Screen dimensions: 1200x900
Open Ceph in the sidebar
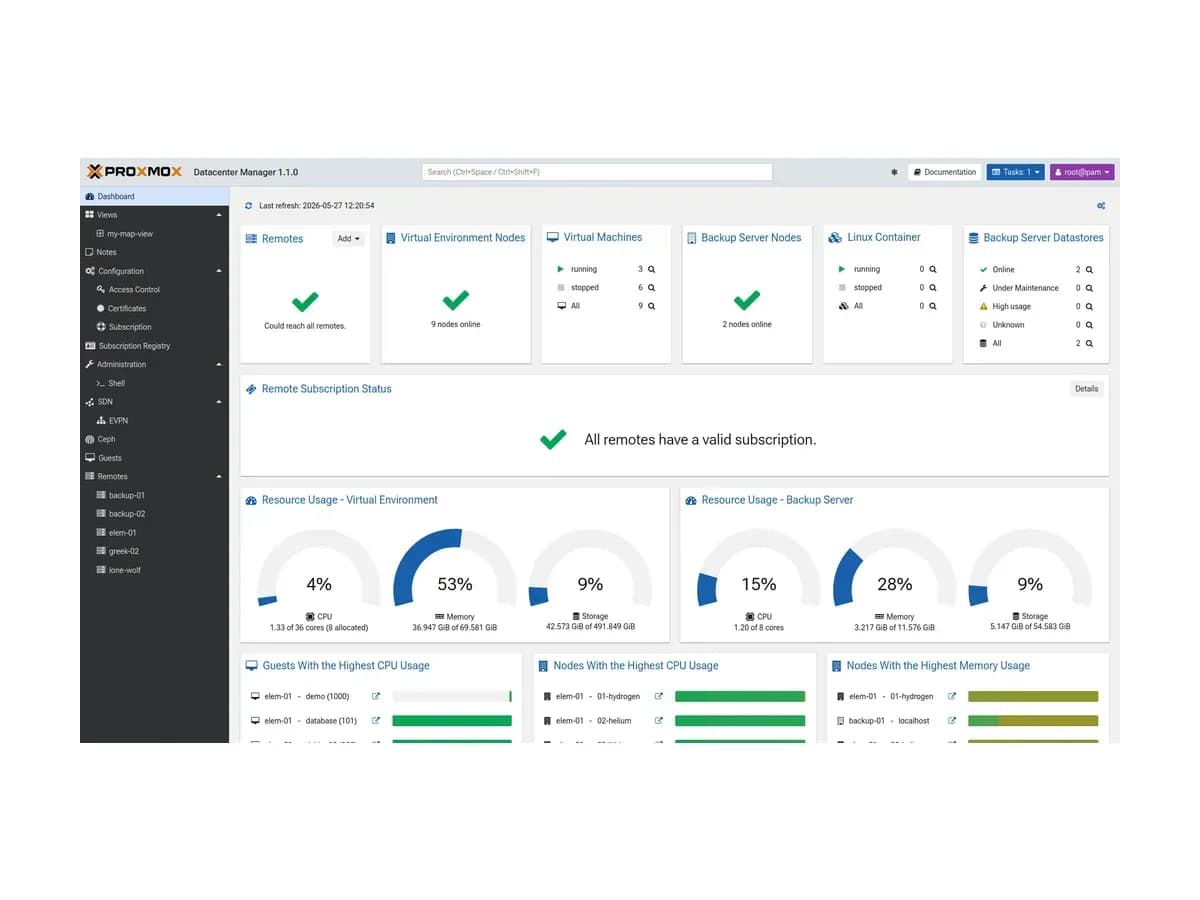(155, 439)
